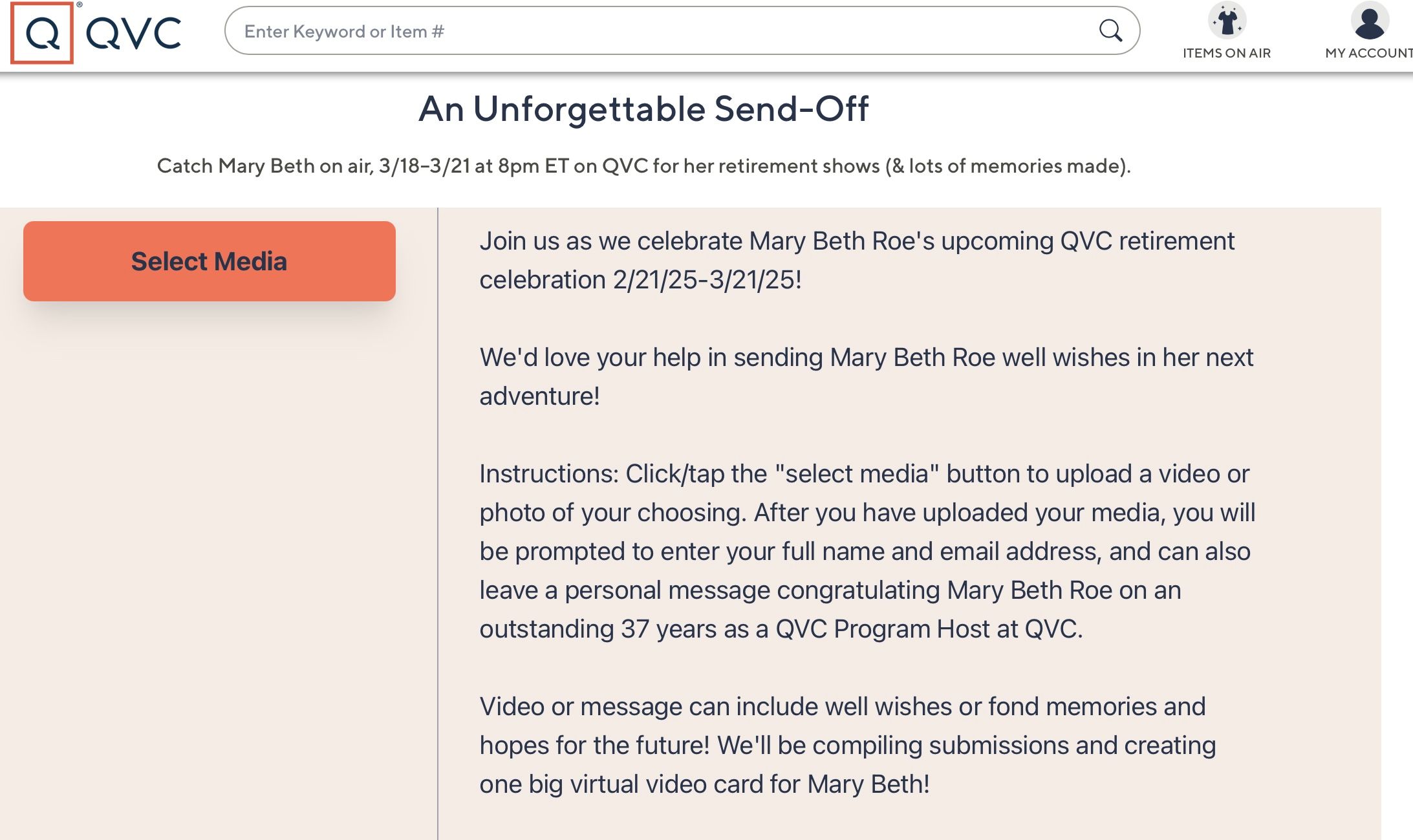
Task: Click the one big virtual video card line
Action: [x=704, y=784]
